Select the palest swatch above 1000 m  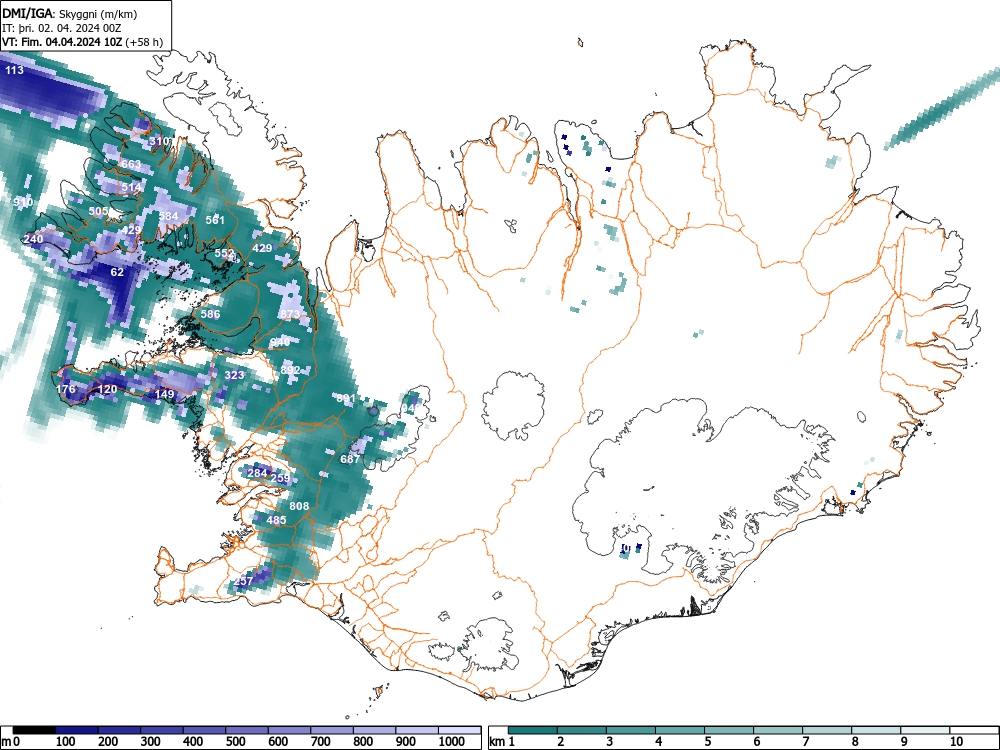[x=460, y=730]
